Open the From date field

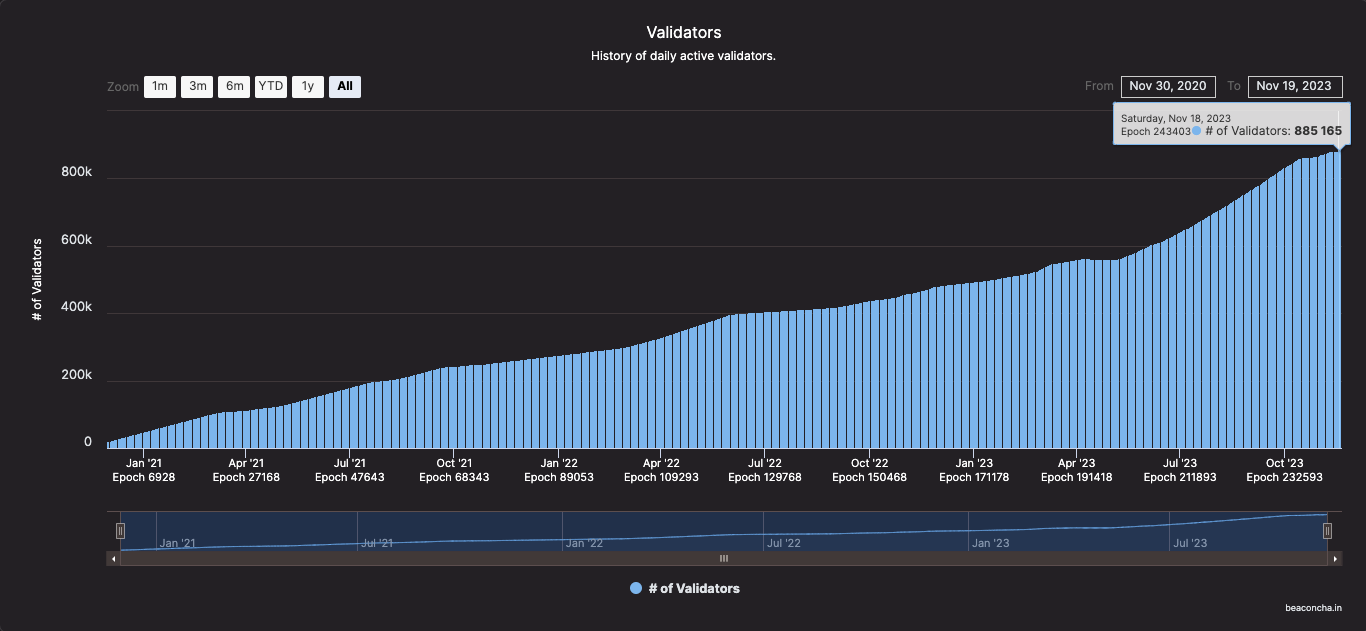tap(1167, 86)
